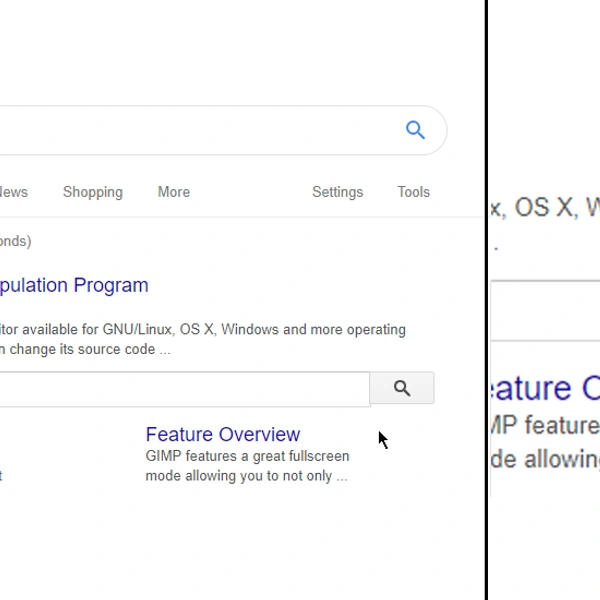Click the gray site search magnifier button
Viewport: 600px width, 600px height.
pyautogui.click(x=402, y=388)
